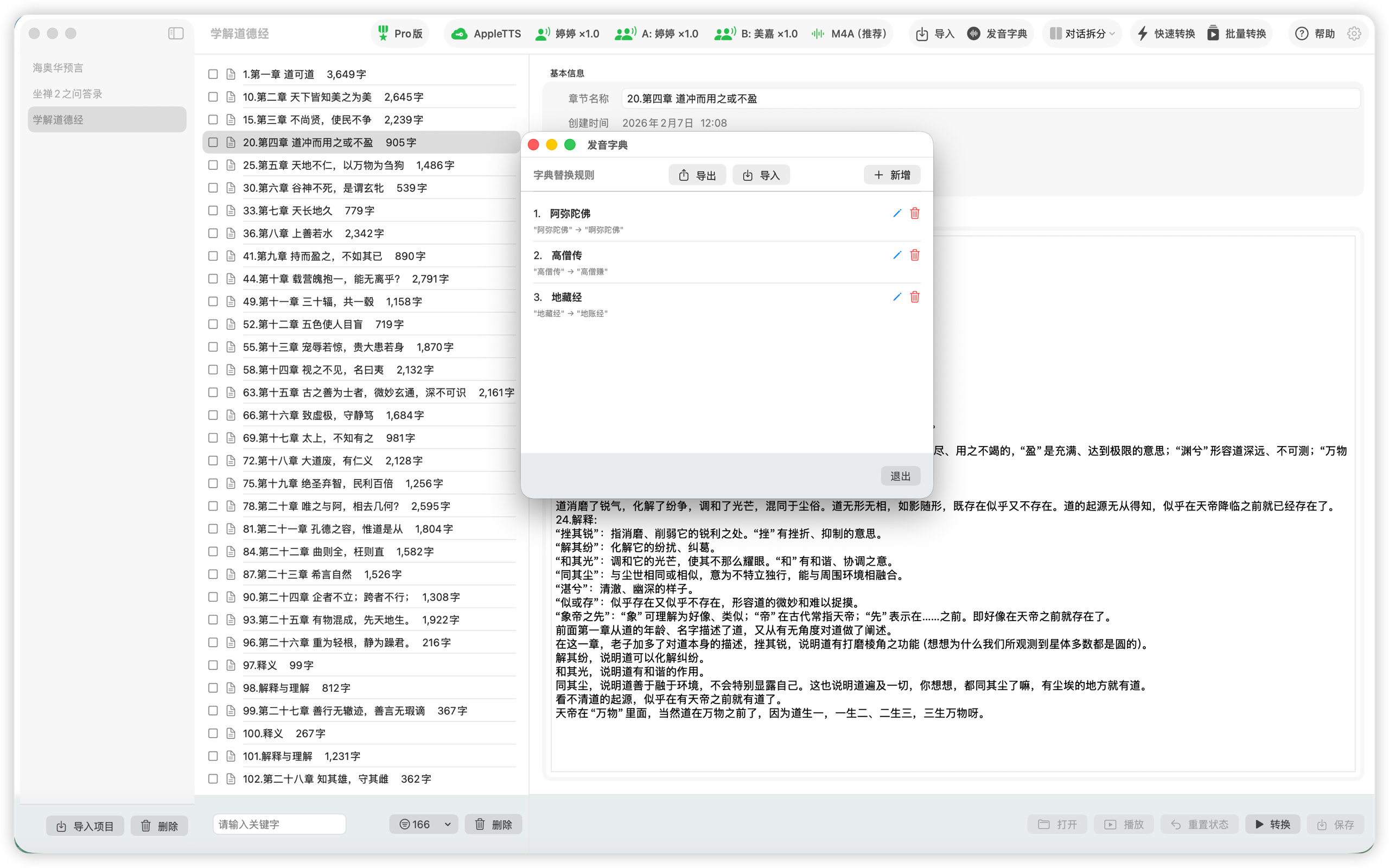
Task: Delete the 高僧传 dictionary rule
Action: 915,255
